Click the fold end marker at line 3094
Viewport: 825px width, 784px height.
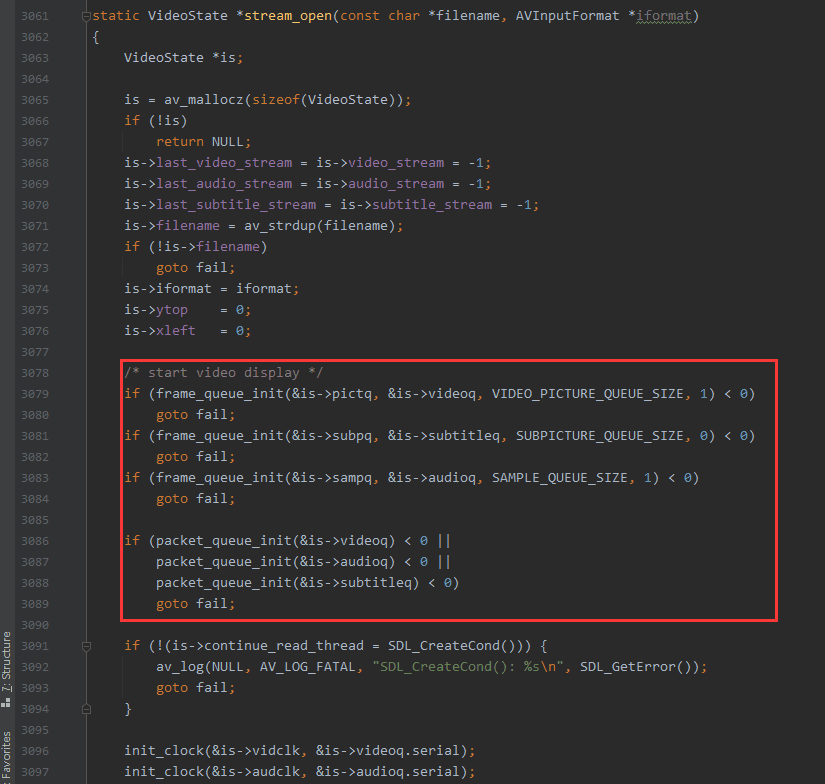(x=87, y=709)
